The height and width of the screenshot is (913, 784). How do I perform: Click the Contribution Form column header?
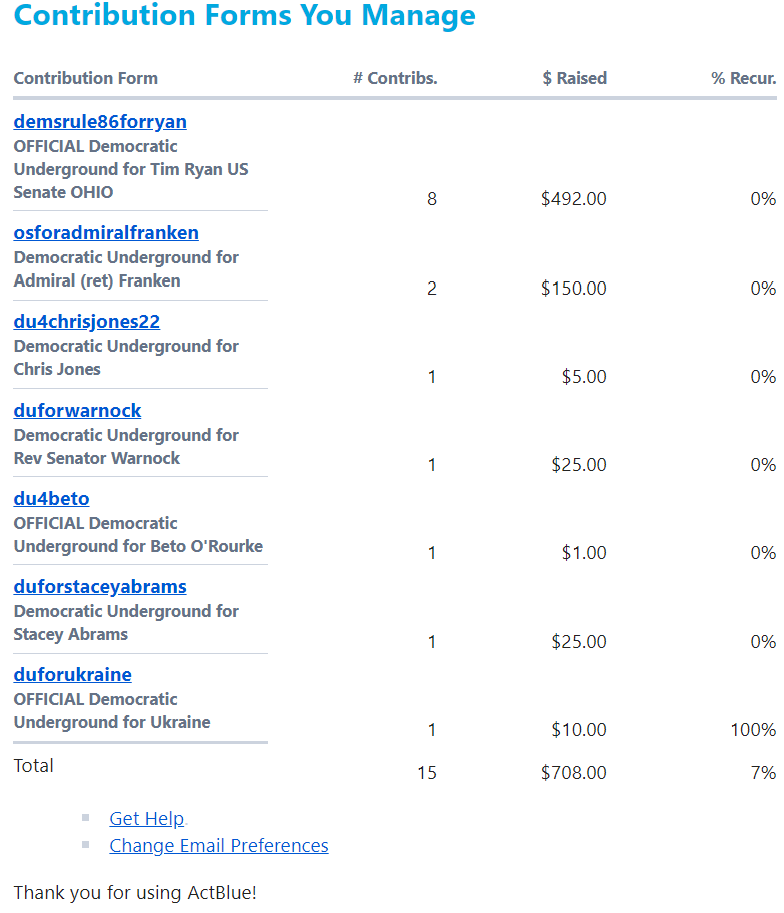[x=86, y=78]
